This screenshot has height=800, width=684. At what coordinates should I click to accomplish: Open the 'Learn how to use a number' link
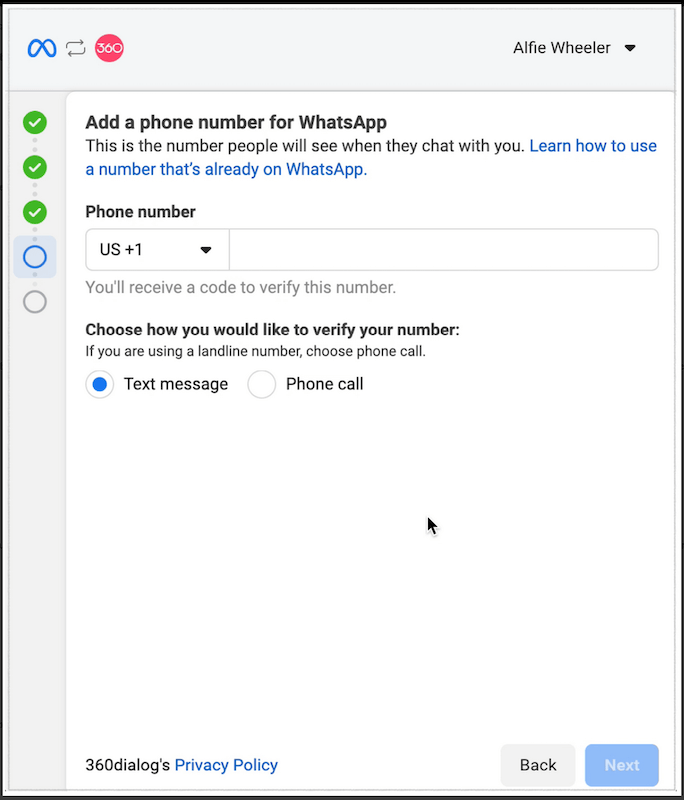point(371,158)
